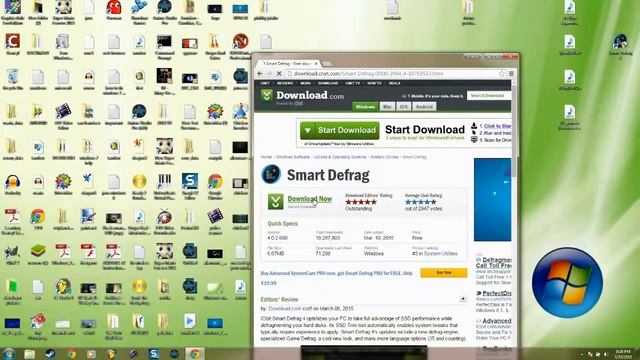Viewport: 640px width, 360px height.
Task: Click the blue Average User Rating stars
Action: (420, 202)
